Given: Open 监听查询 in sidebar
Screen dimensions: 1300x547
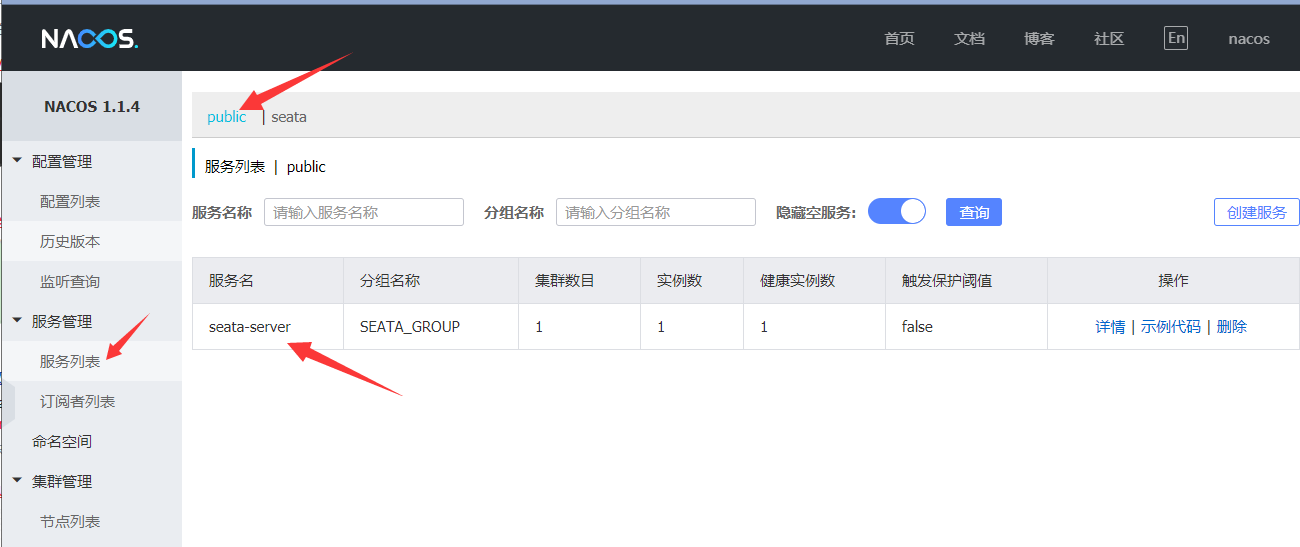Looking at the screenshot, I should tap(70, 281).
